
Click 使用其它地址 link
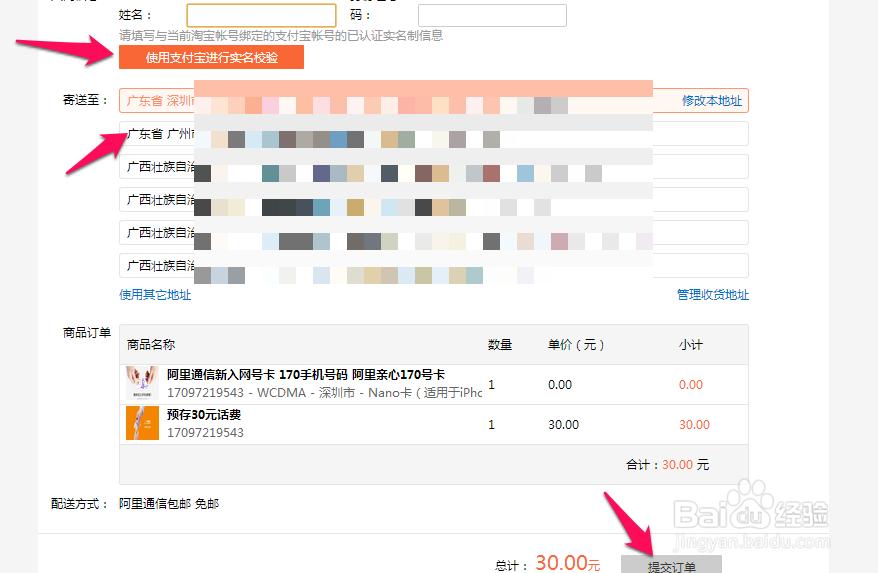click(155, 295)
